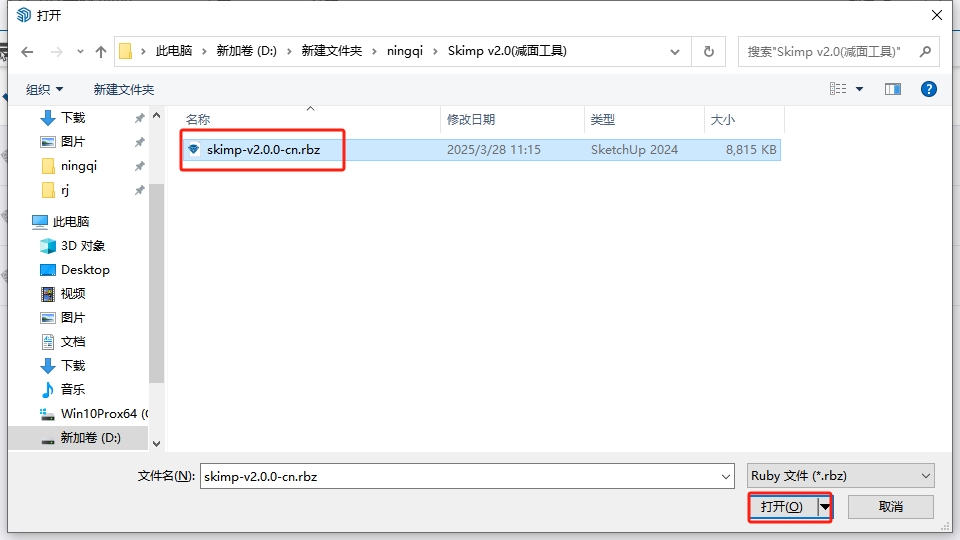The image size is (960, 540).
Task: Open view options dropdown arrow
Action: pos(860,89)
